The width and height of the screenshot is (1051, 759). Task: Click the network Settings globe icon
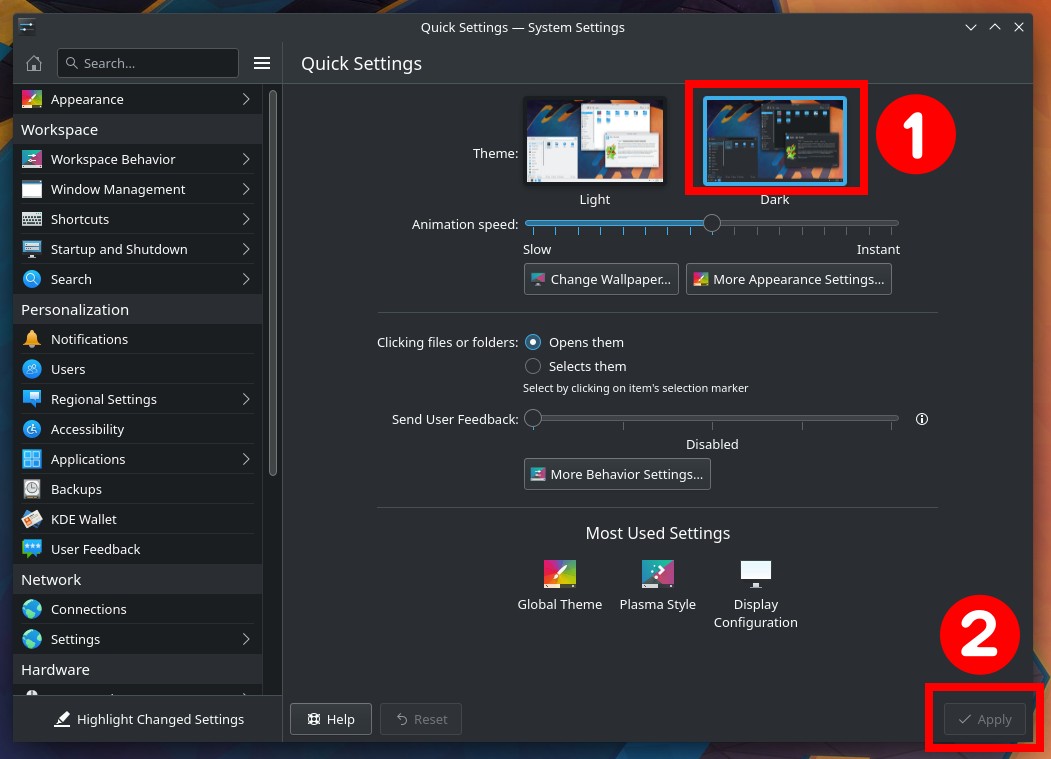click(32, 639)
